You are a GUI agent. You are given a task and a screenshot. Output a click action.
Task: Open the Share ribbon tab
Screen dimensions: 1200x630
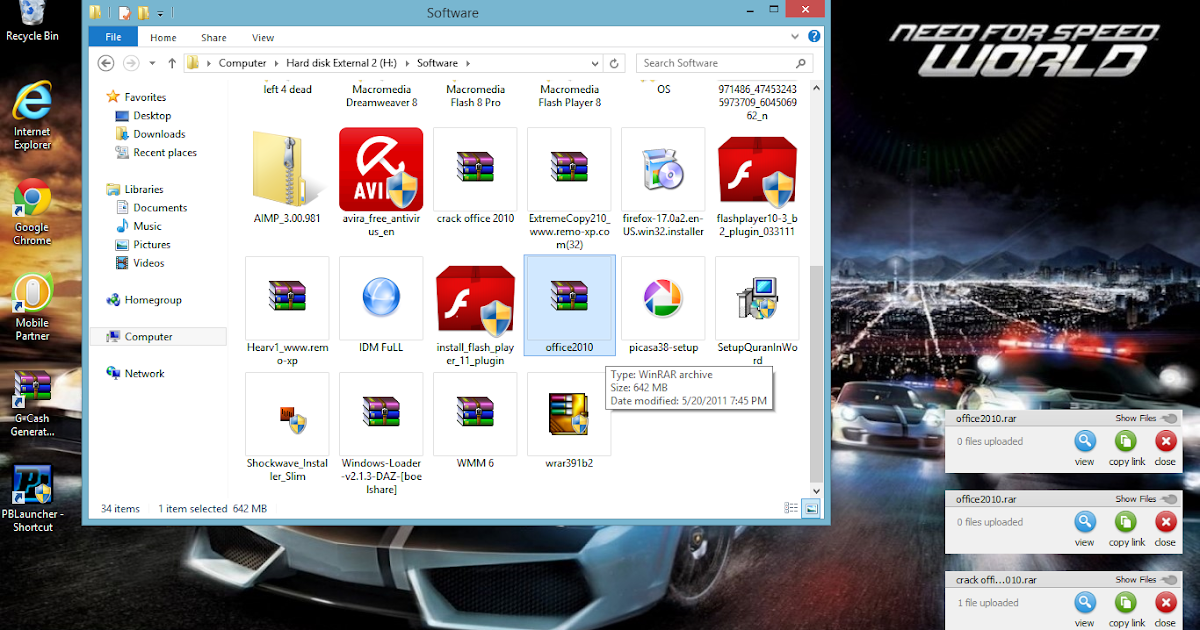[x=213, y=38]
